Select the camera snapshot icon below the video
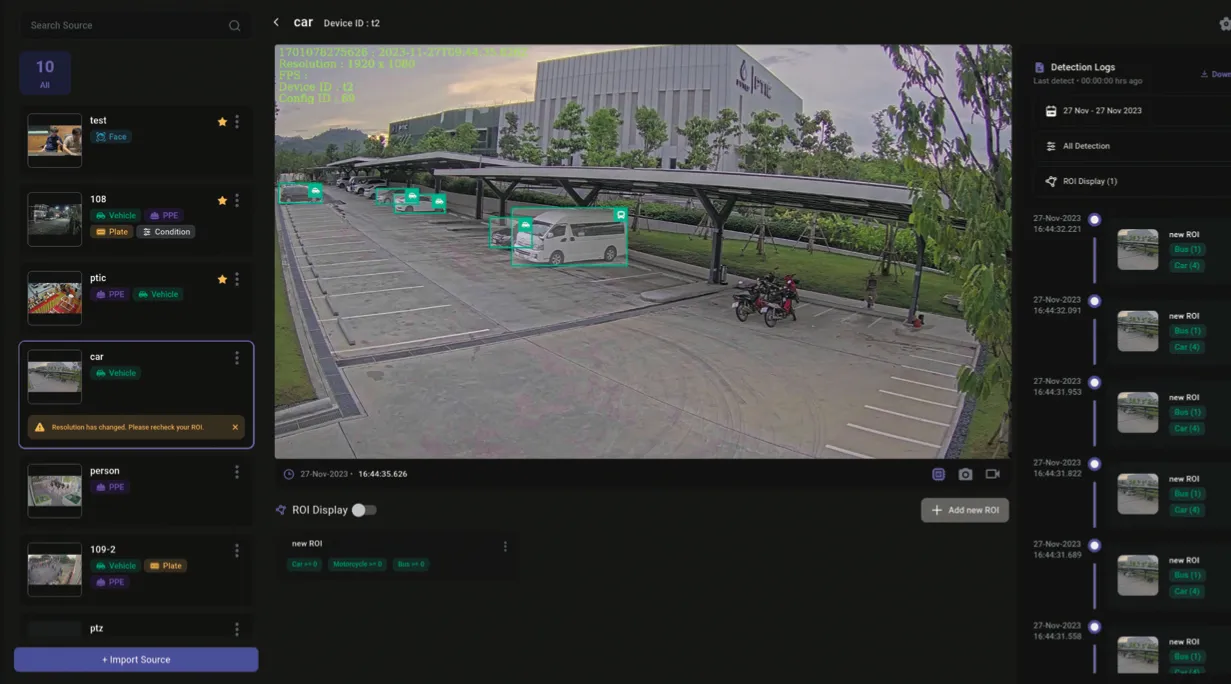The height and width of the screenshot is (684, 1231). 965,474
